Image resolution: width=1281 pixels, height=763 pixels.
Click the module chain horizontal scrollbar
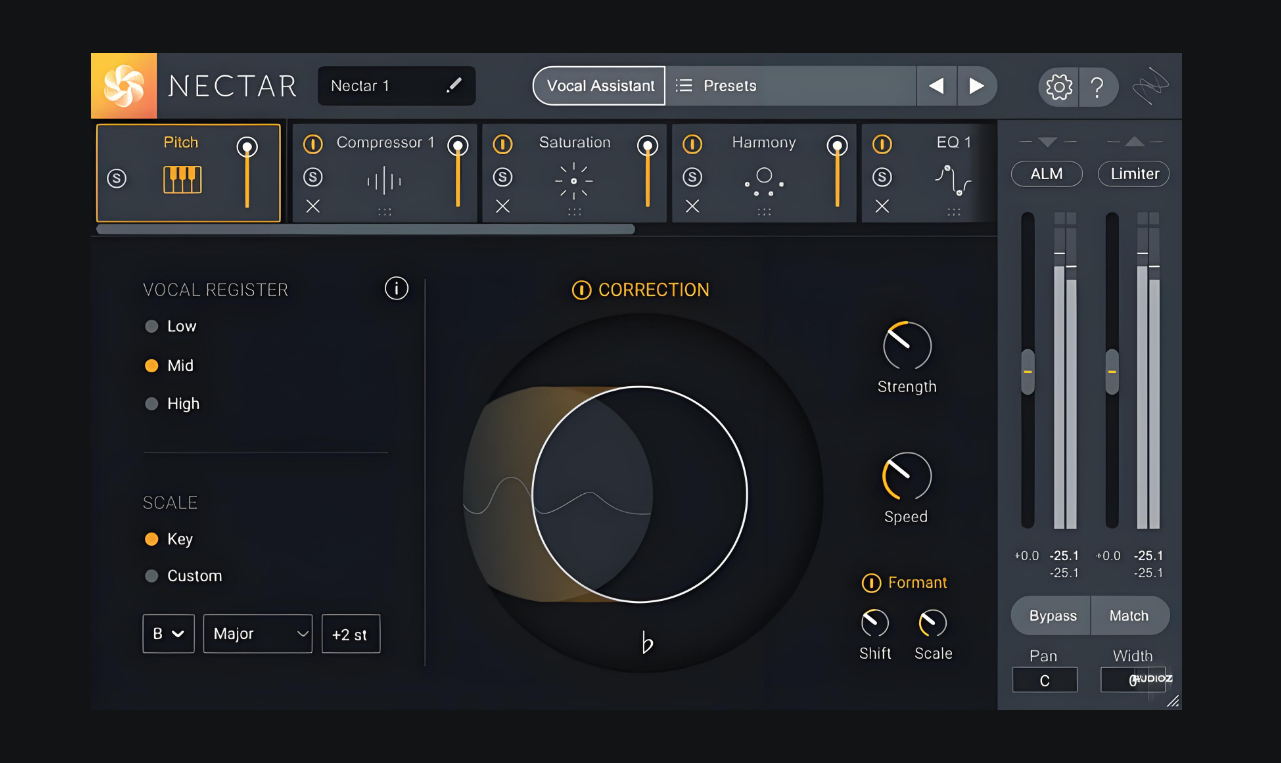click(x=365, y=229)
